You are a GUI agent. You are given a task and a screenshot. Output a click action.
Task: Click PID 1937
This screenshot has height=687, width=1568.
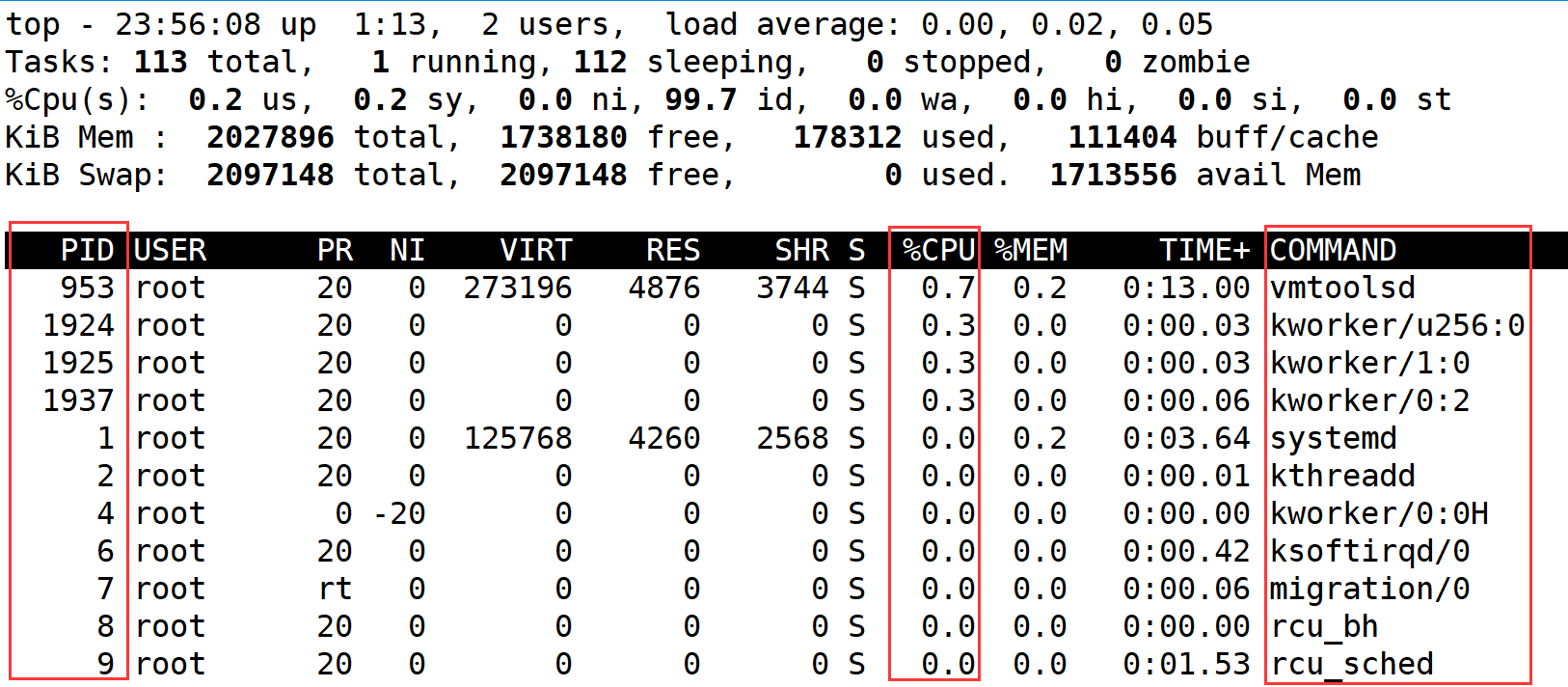pyautogui.click(x=78, y=401)
